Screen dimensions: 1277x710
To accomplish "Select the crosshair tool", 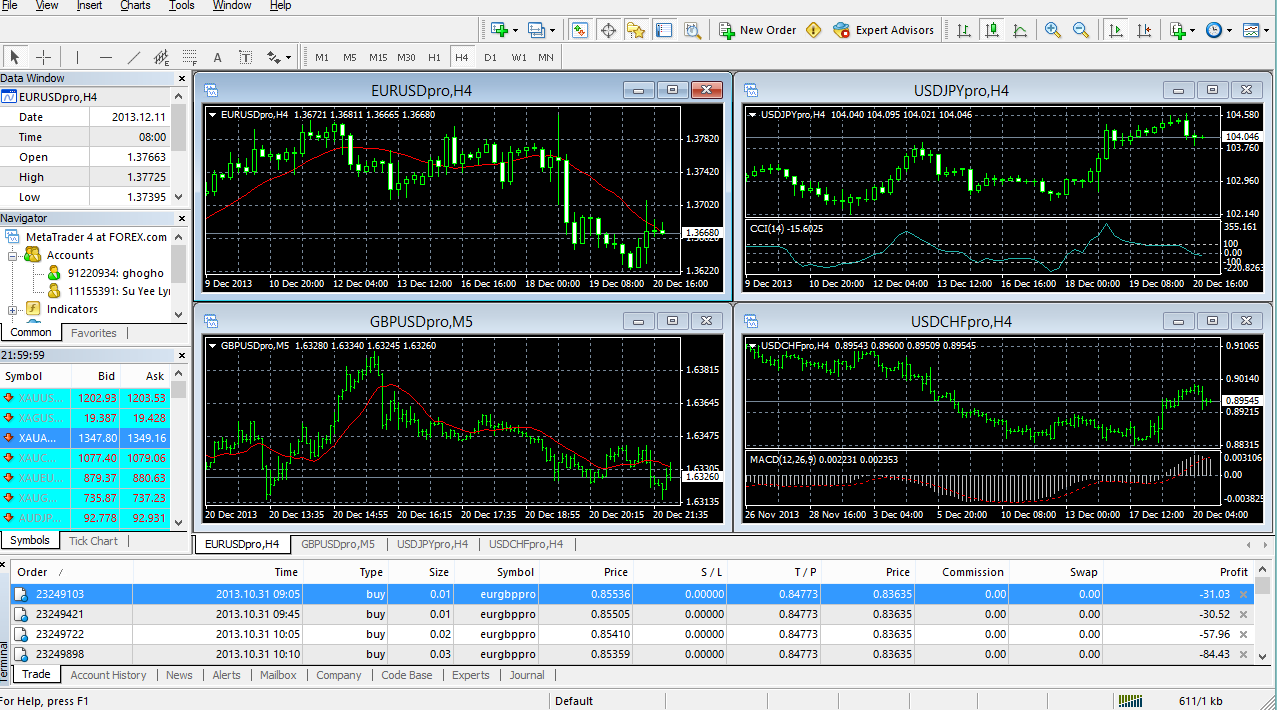I will pos(44,57).
